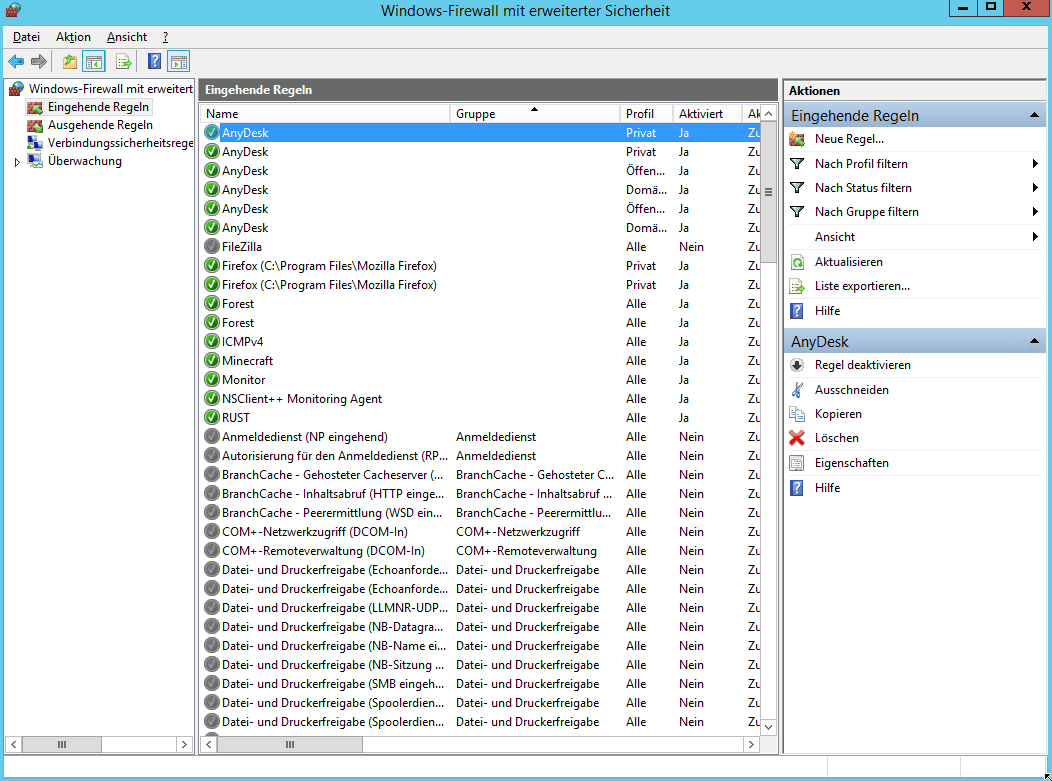Open Verbindungssicherheitsregeln node
The height and width of the screenshot is (781, 1052).
(x=120, y=143)
